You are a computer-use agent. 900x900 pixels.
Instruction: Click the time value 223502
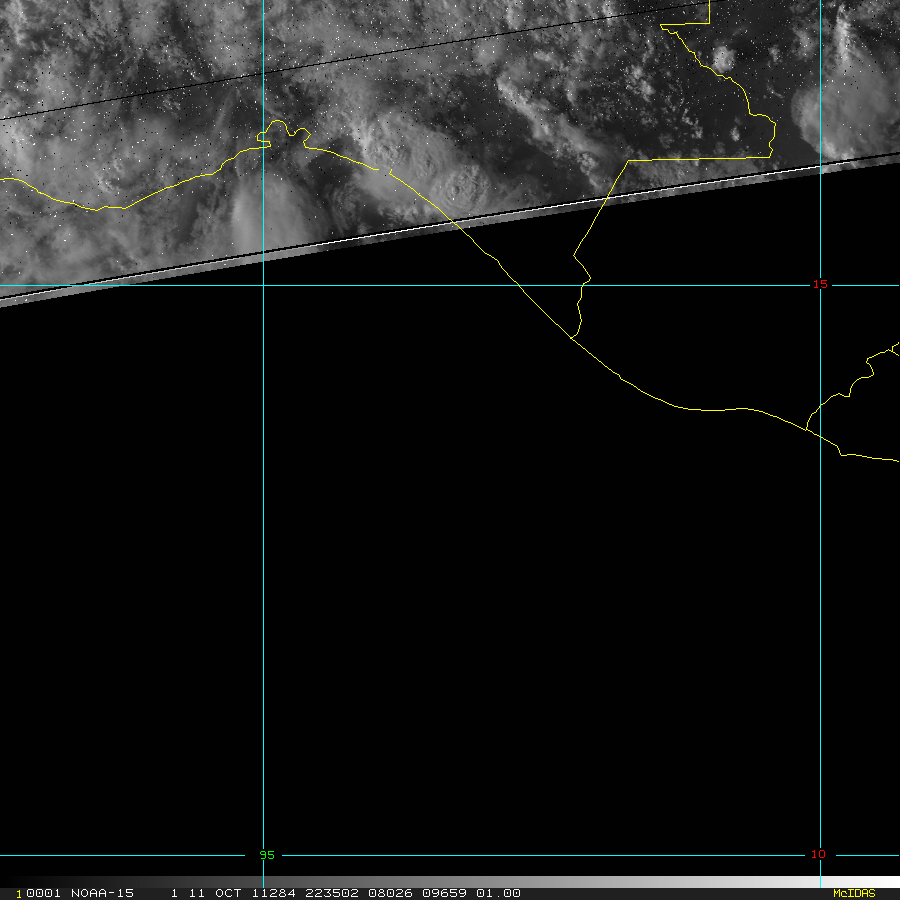pos(332,893)
